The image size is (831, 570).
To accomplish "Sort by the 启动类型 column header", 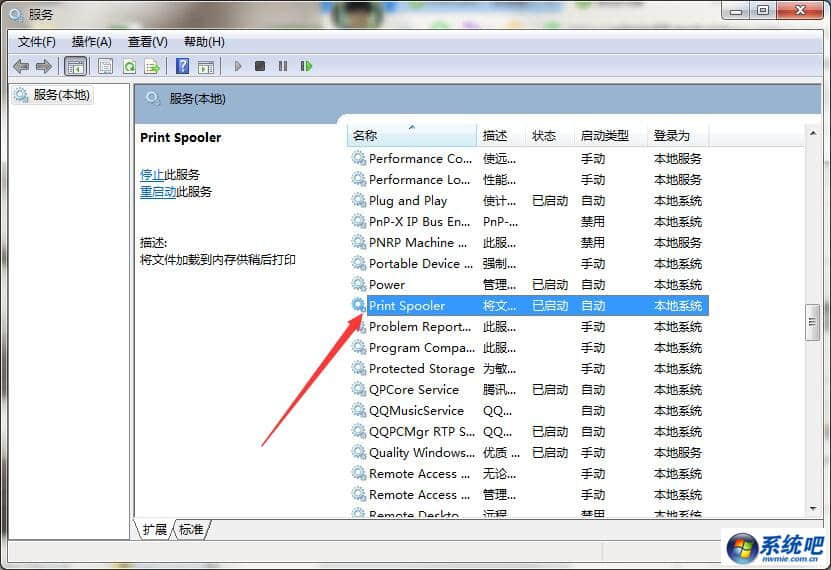I will pyautogui.click(x=611, y=136).
